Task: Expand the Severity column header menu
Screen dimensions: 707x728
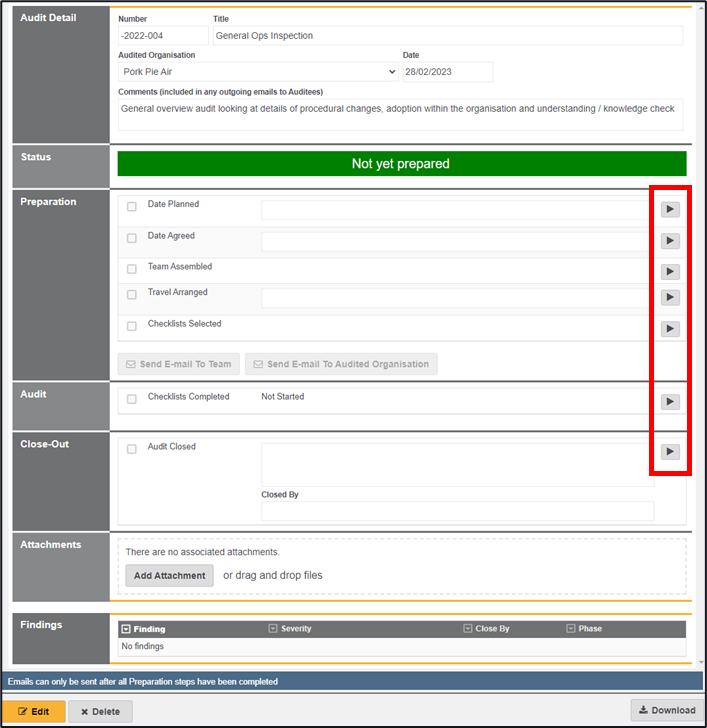Action: point(273,629)
